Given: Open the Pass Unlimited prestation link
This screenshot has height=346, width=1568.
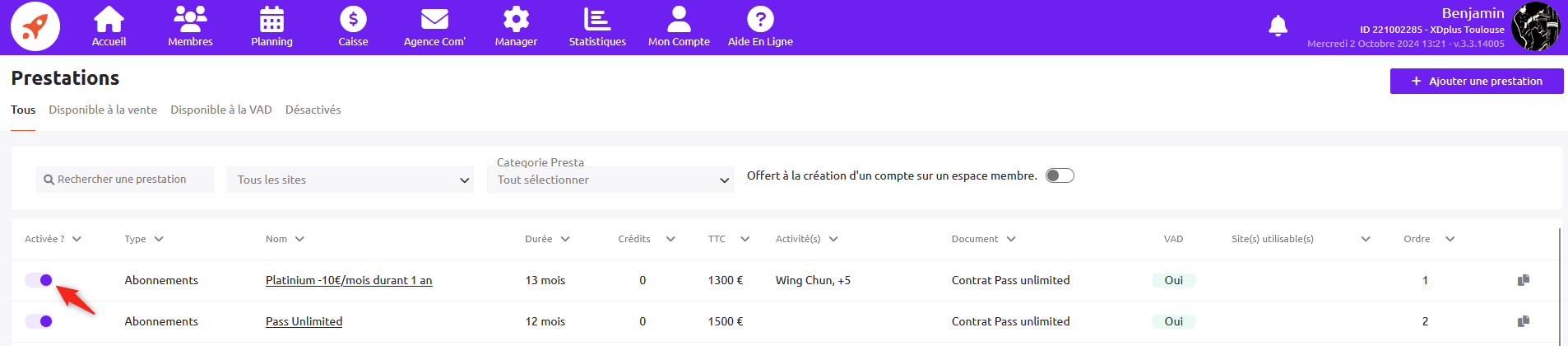Looking at the screenshot, I should (x=304, y=321).
